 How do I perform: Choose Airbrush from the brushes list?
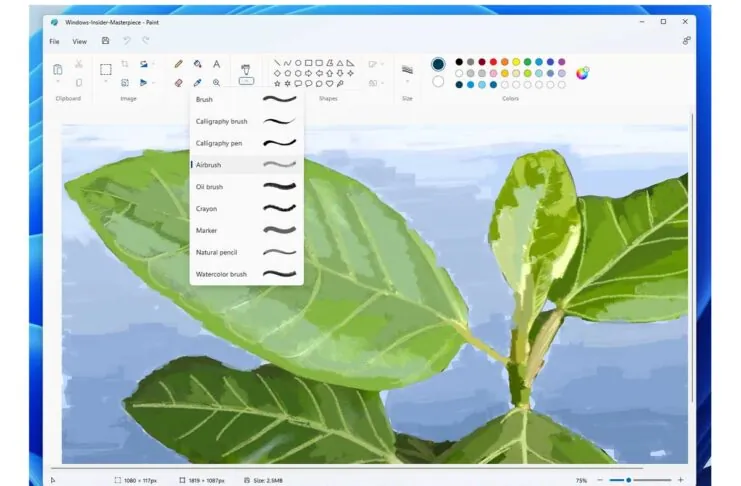(x=246, y=165)
